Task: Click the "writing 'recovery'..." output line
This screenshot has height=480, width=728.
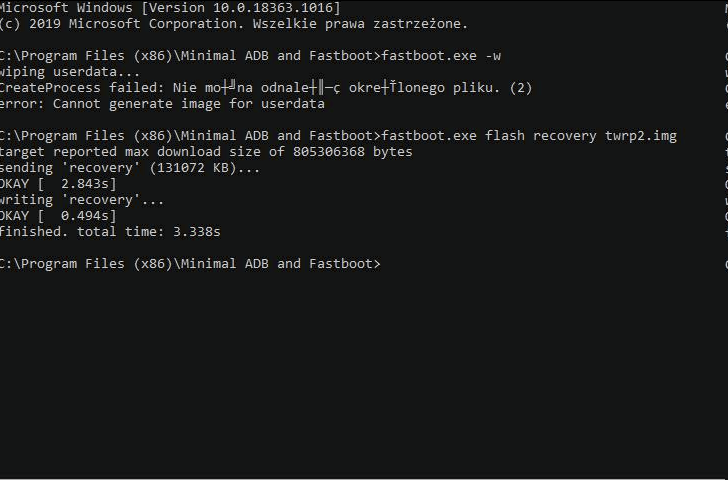Action: tap(82, 200)
